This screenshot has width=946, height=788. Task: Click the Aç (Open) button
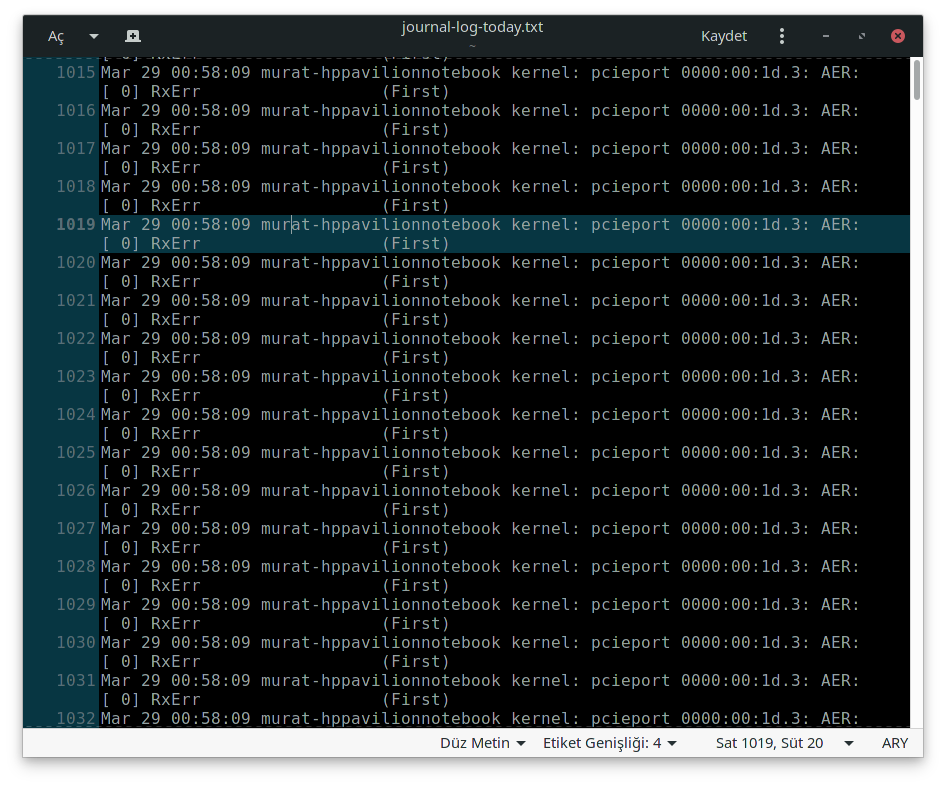[x=56, y=36]
